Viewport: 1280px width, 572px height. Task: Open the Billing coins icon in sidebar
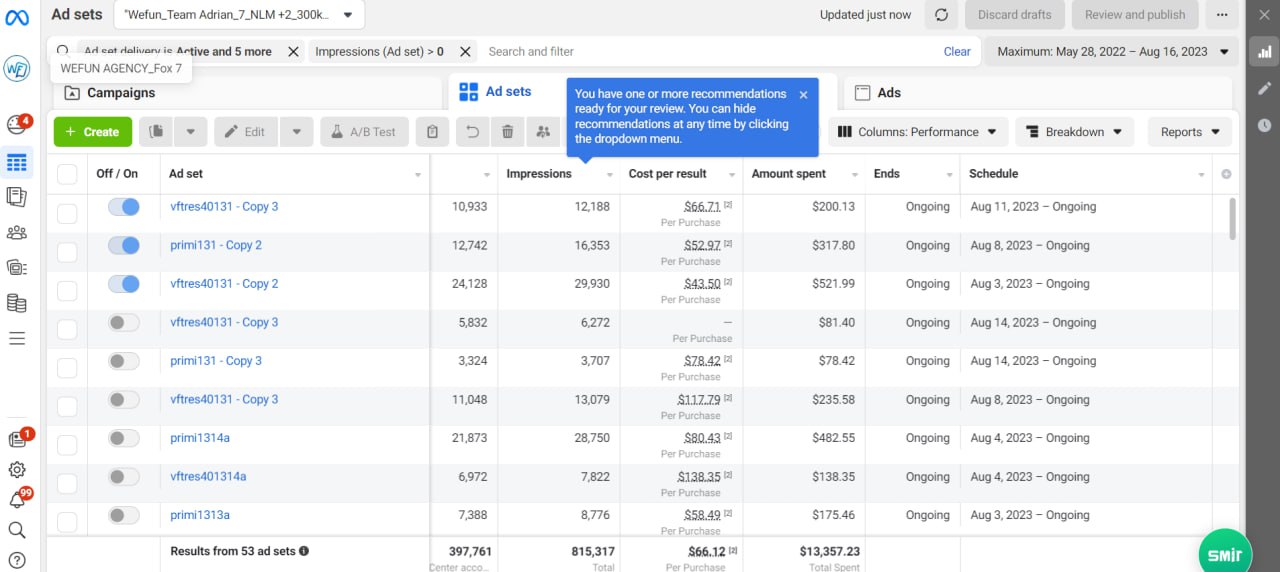point(17,303)
